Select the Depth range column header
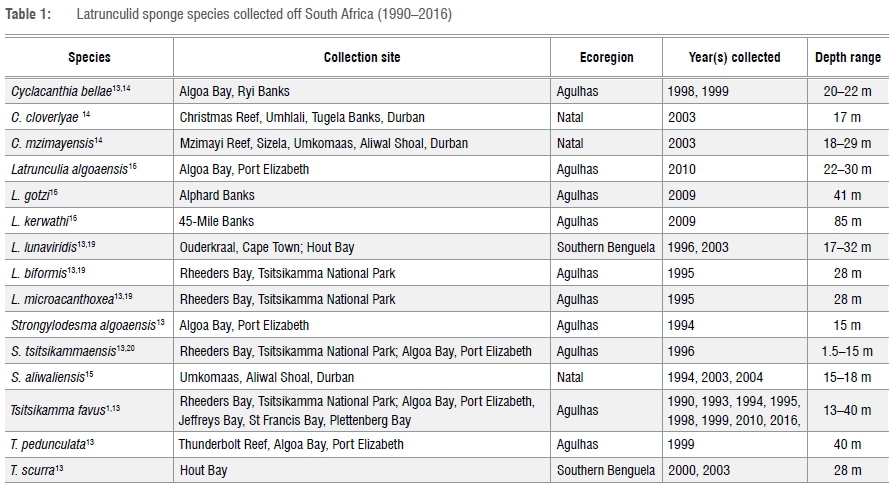The height and width of the screenshot is (489, 893). [848, 58]
